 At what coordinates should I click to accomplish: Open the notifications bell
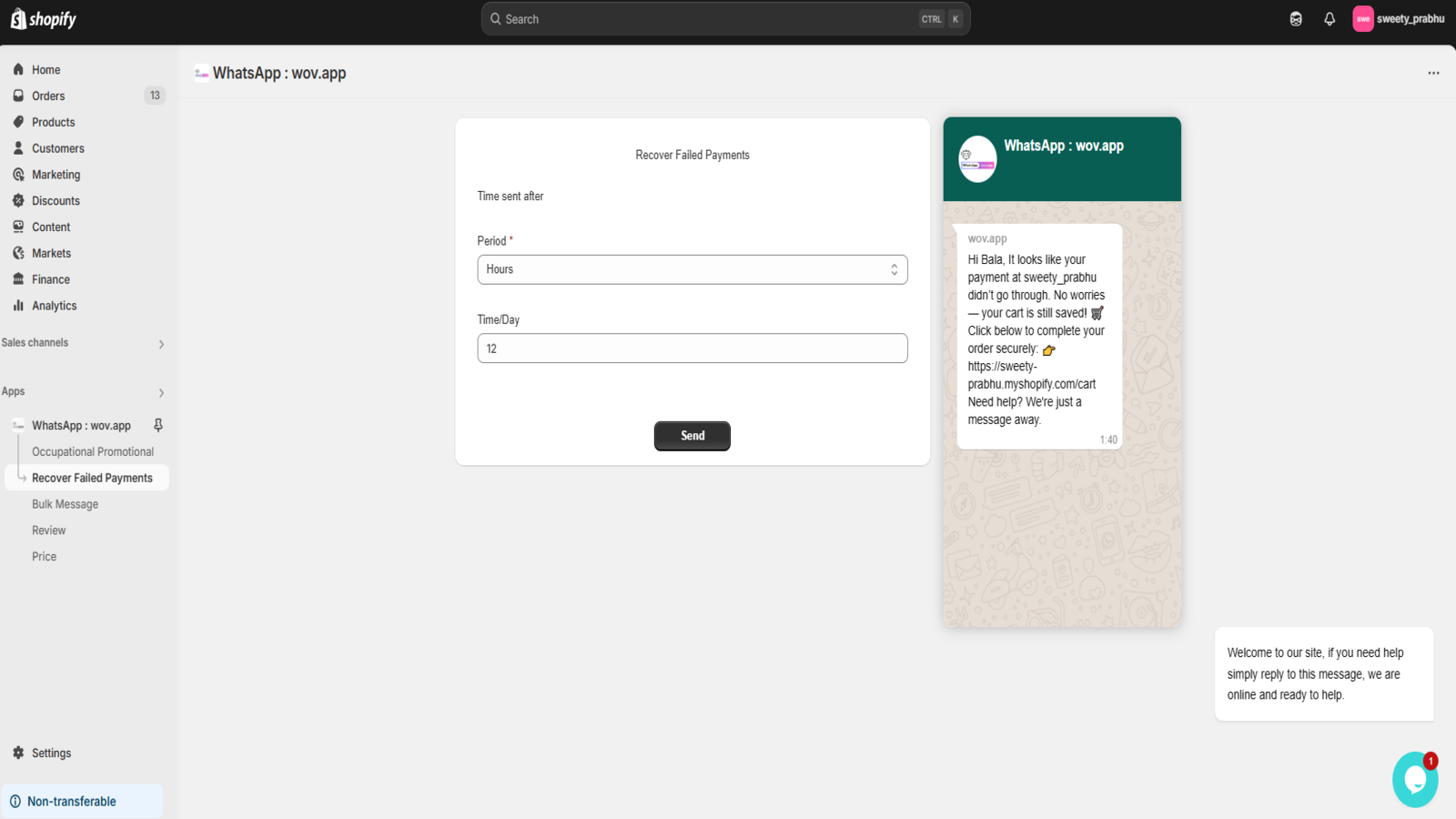coord(1330,19)
